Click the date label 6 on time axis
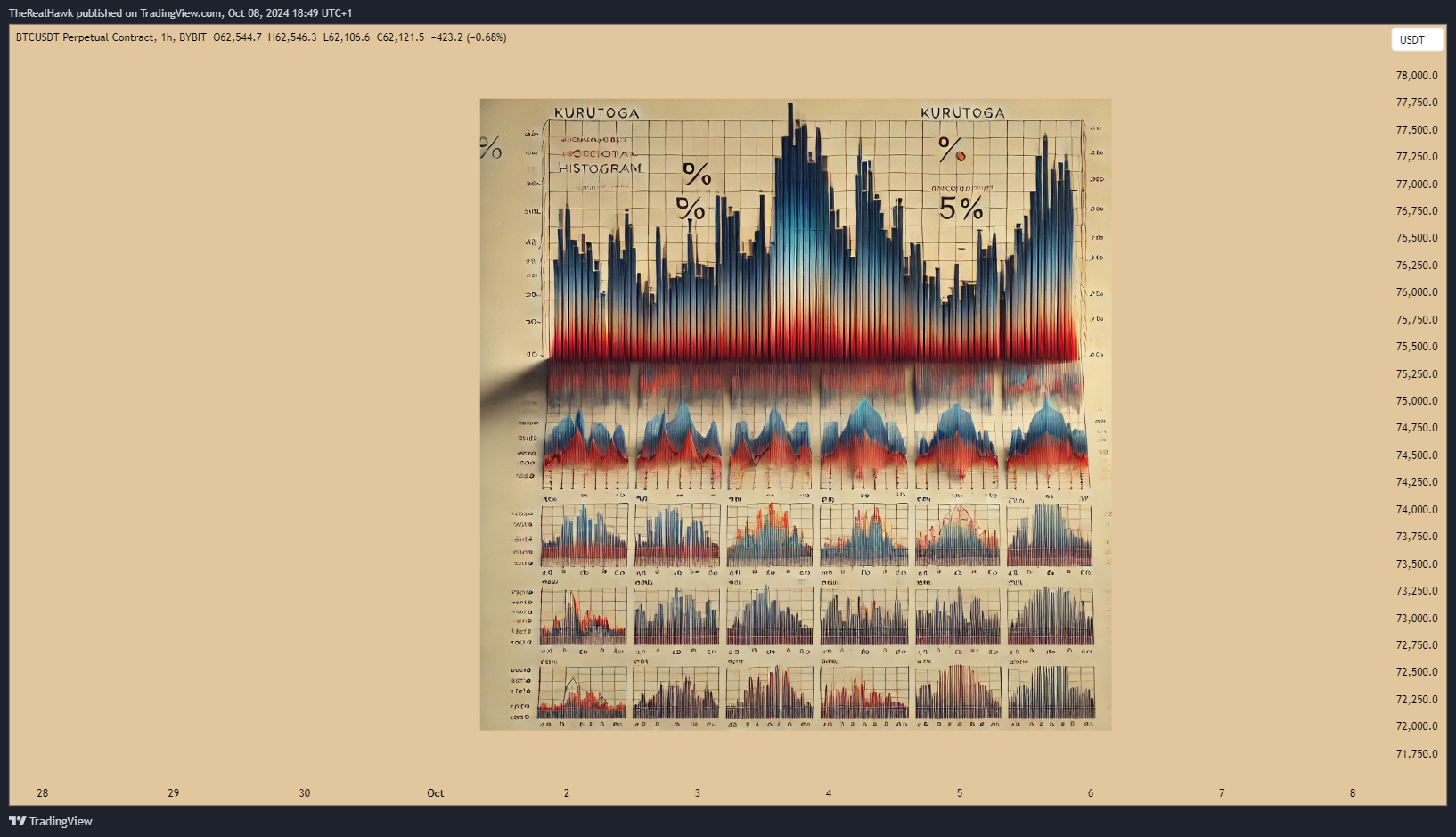The height and width of the screenshot is (837, 1456). tap(1091, 793)
